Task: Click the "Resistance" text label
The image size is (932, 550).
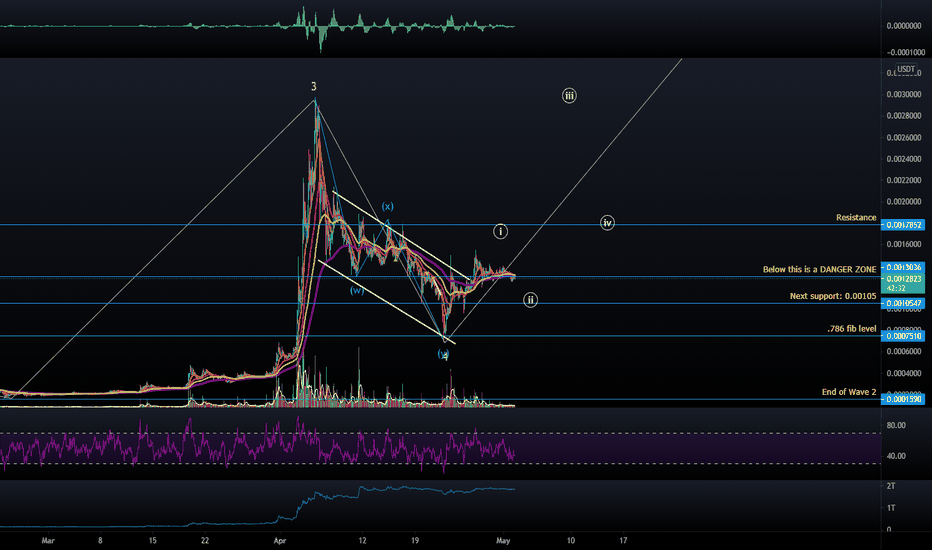Action: click(x=856, y=218)
